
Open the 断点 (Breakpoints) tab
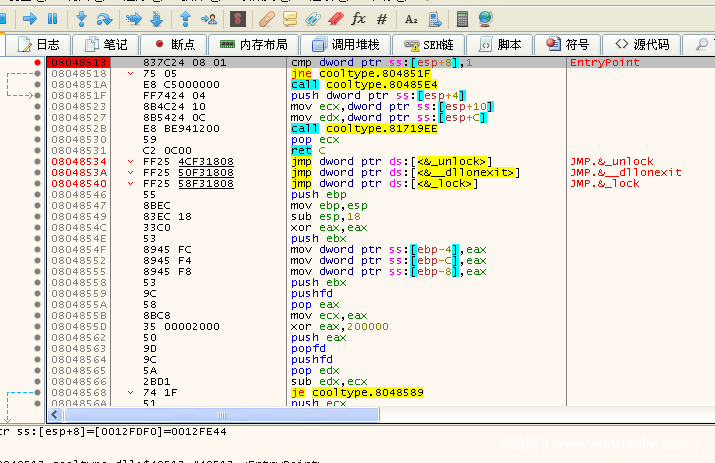pos(173,45)
